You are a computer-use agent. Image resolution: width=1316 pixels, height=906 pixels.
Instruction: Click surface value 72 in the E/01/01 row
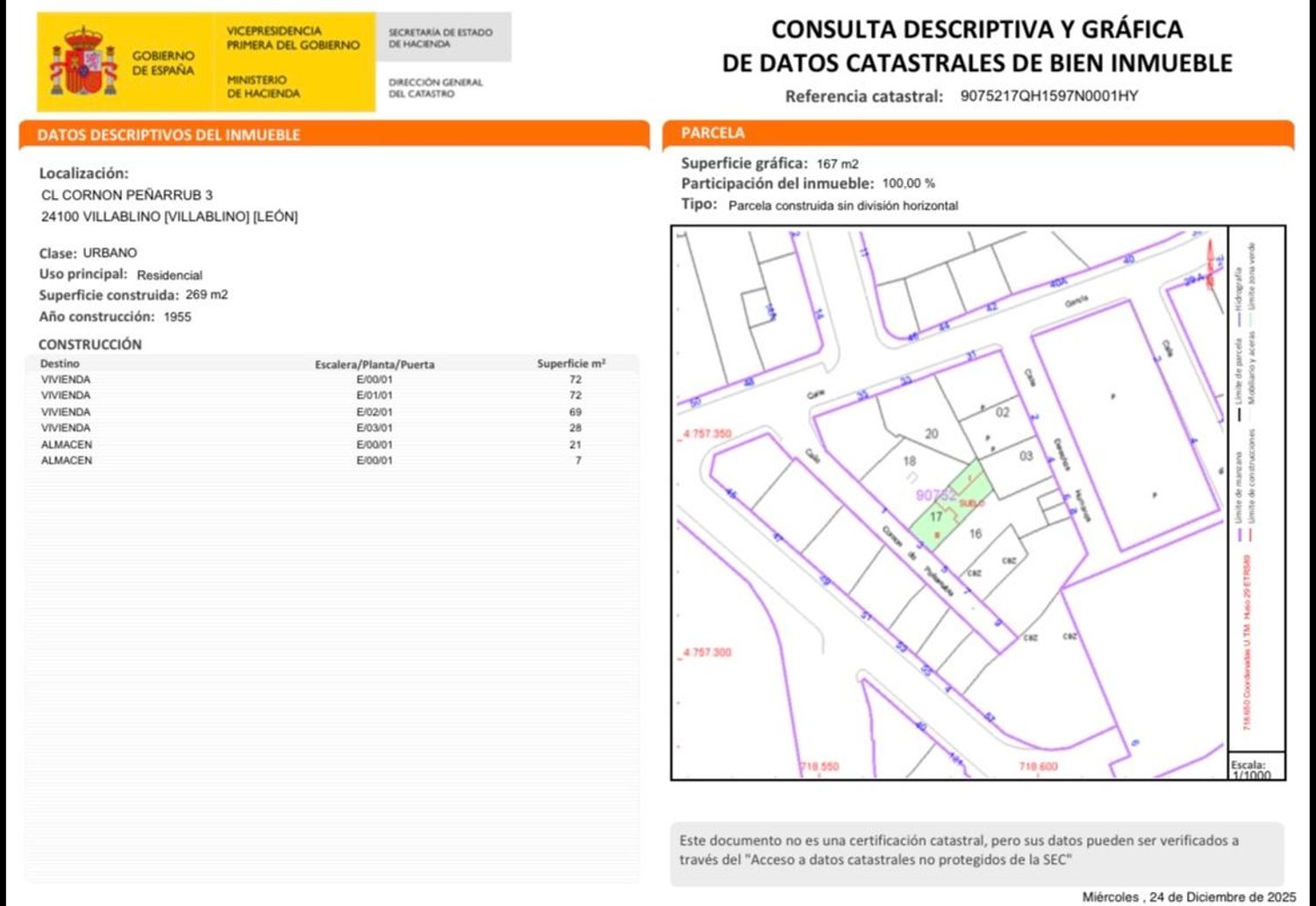point(576,396)
